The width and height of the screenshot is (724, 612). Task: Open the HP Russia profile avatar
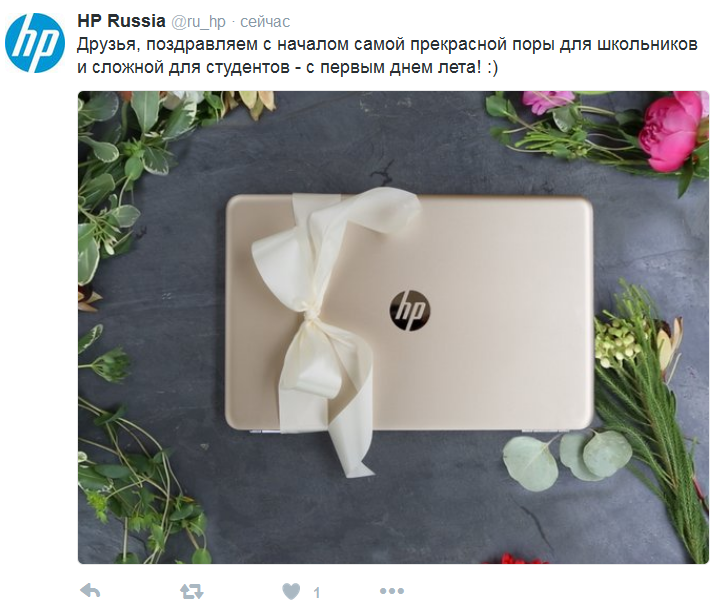pos(35,43)
